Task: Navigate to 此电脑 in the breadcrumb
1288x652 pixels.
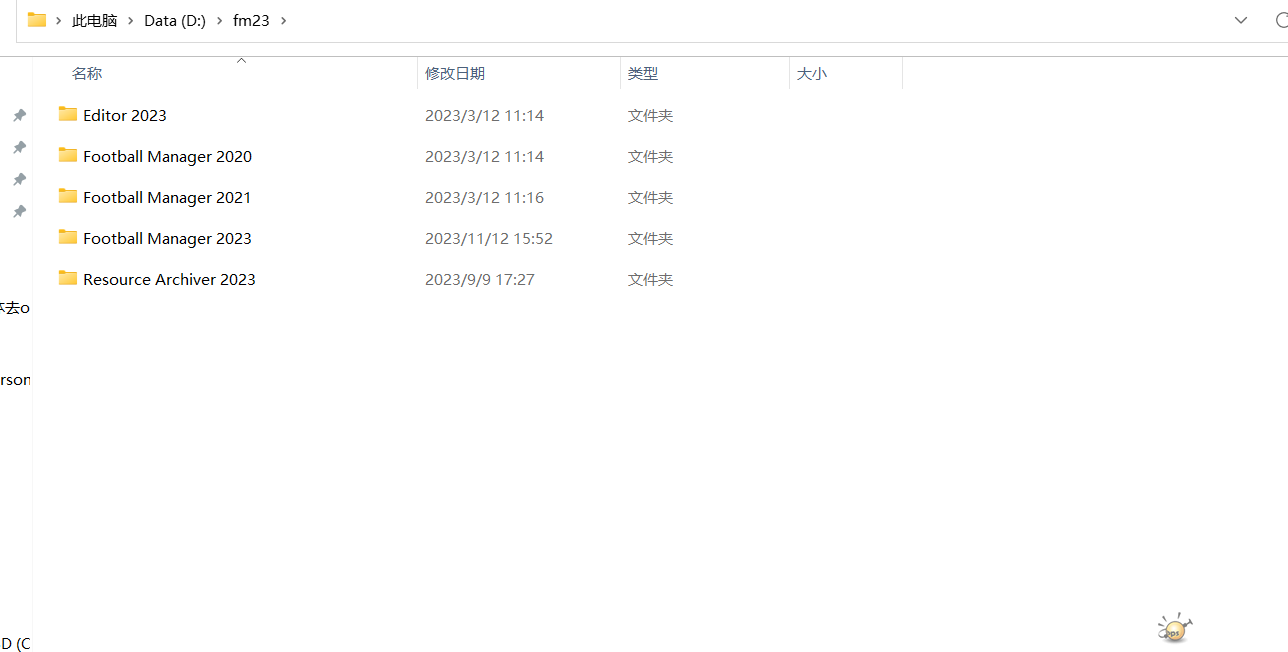Action: coord(95,21)
